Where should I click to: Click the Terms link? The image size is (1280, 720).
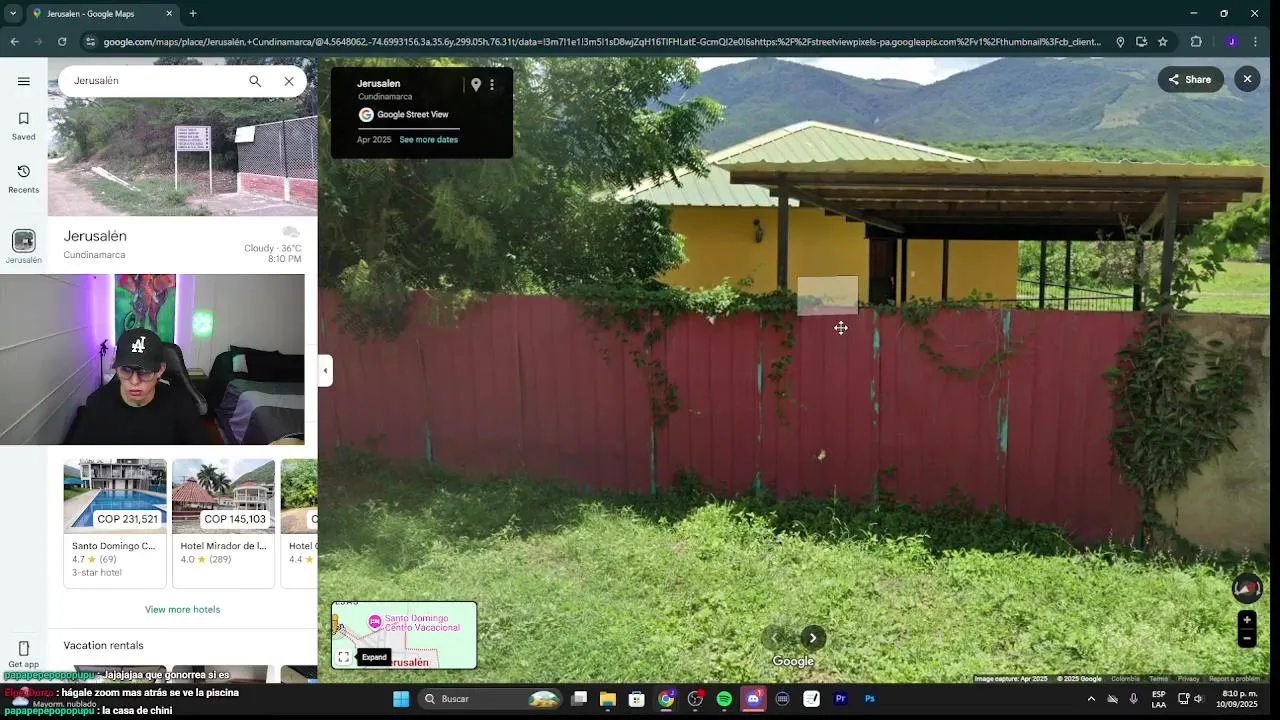[x=1158, y=679]
